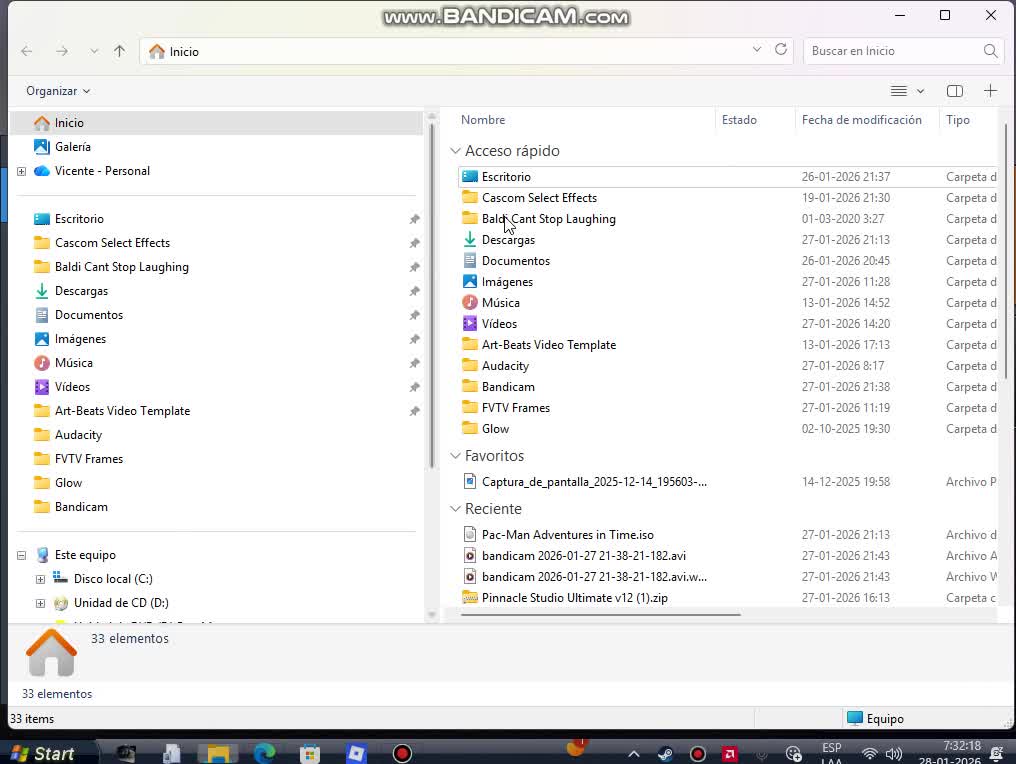
Task: Expand the Disco local (C:) tree node
Action: pyautogui.click(x=40, y=579)
